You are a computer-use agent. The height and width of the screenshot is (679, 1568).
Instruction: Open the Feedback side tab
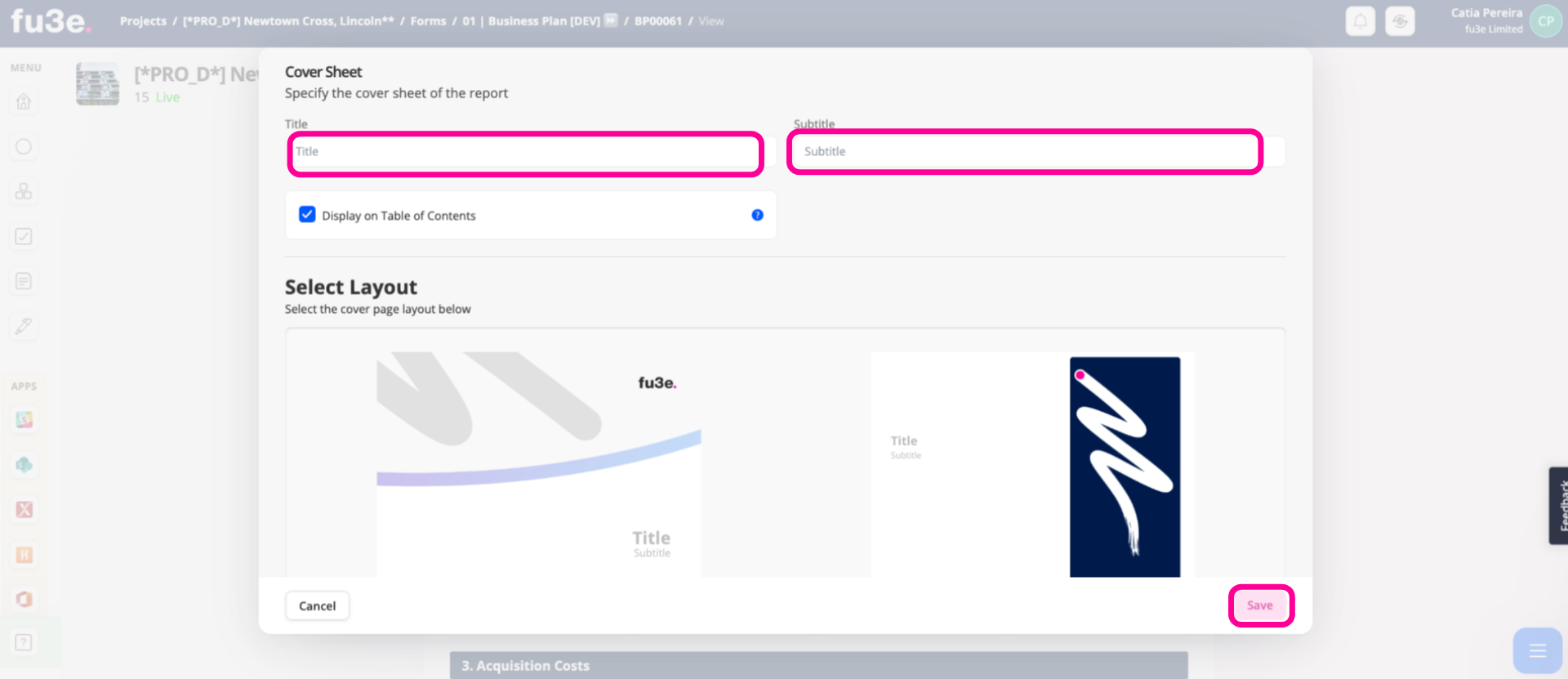pyautogui.click(x=1559, y=506)
